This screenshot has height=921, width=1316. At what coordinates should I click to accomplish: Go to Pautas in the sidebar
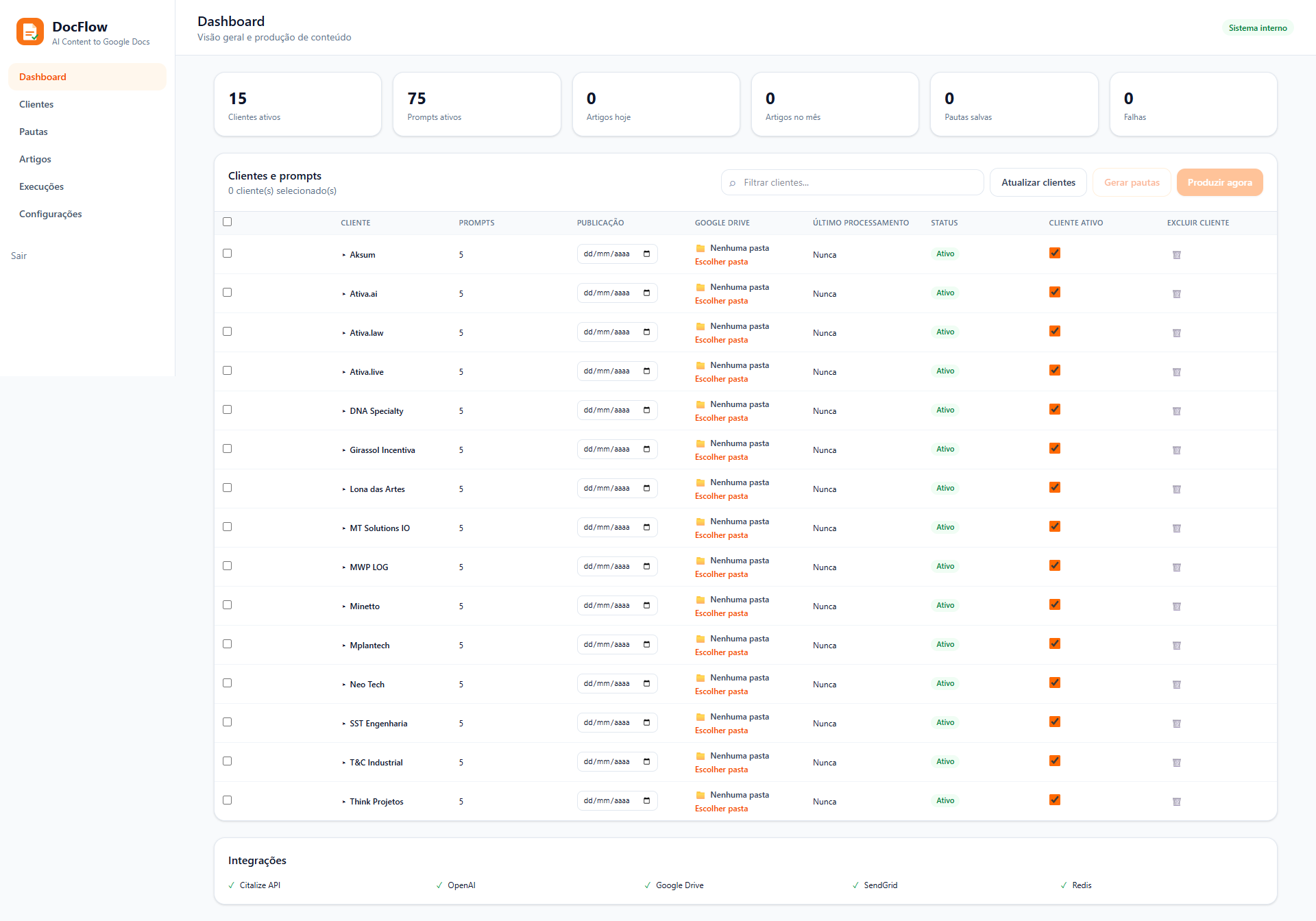point(87,132)
